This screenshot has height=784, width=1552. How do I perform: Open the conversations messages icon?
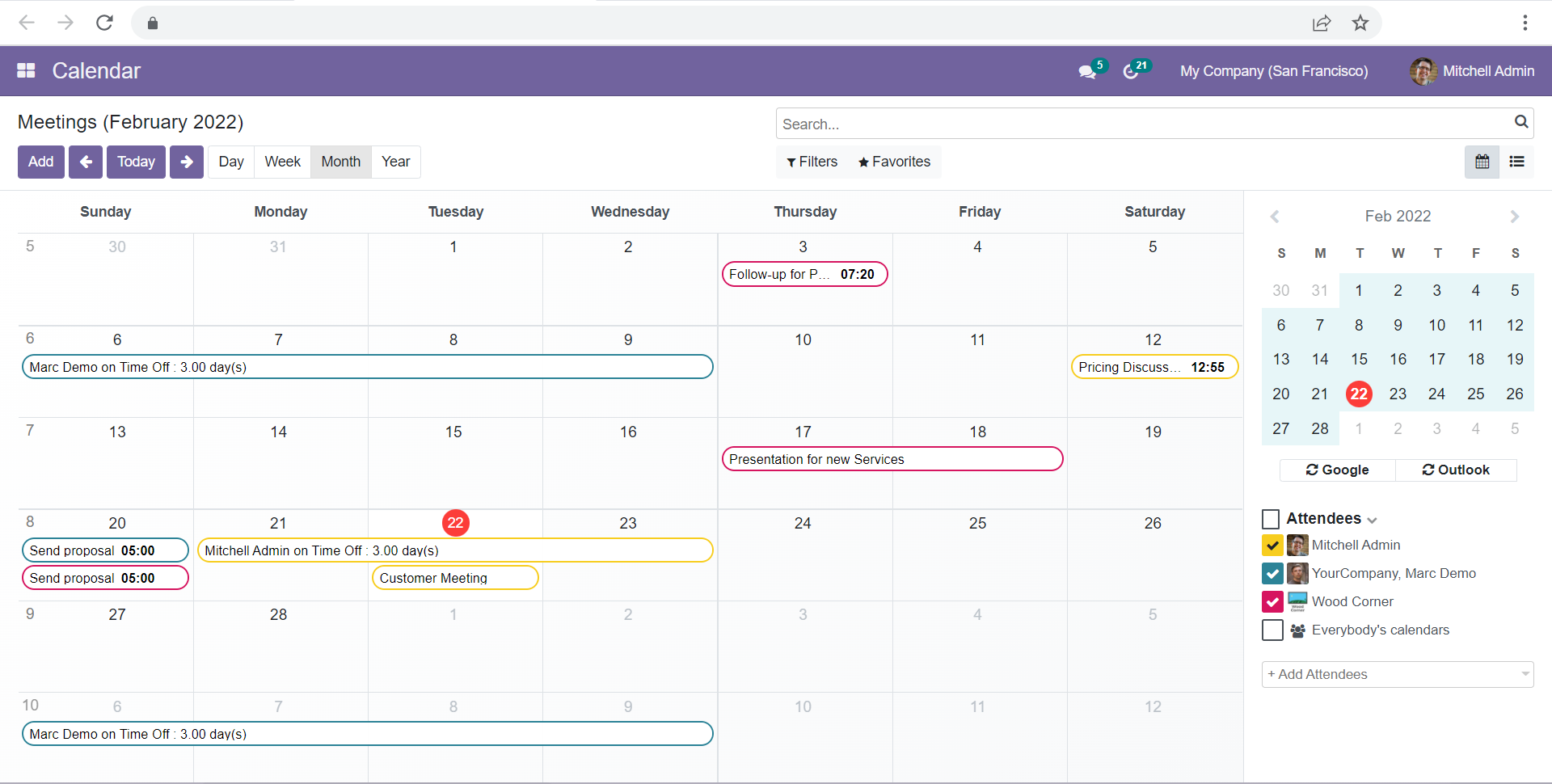coord(1087,72)
